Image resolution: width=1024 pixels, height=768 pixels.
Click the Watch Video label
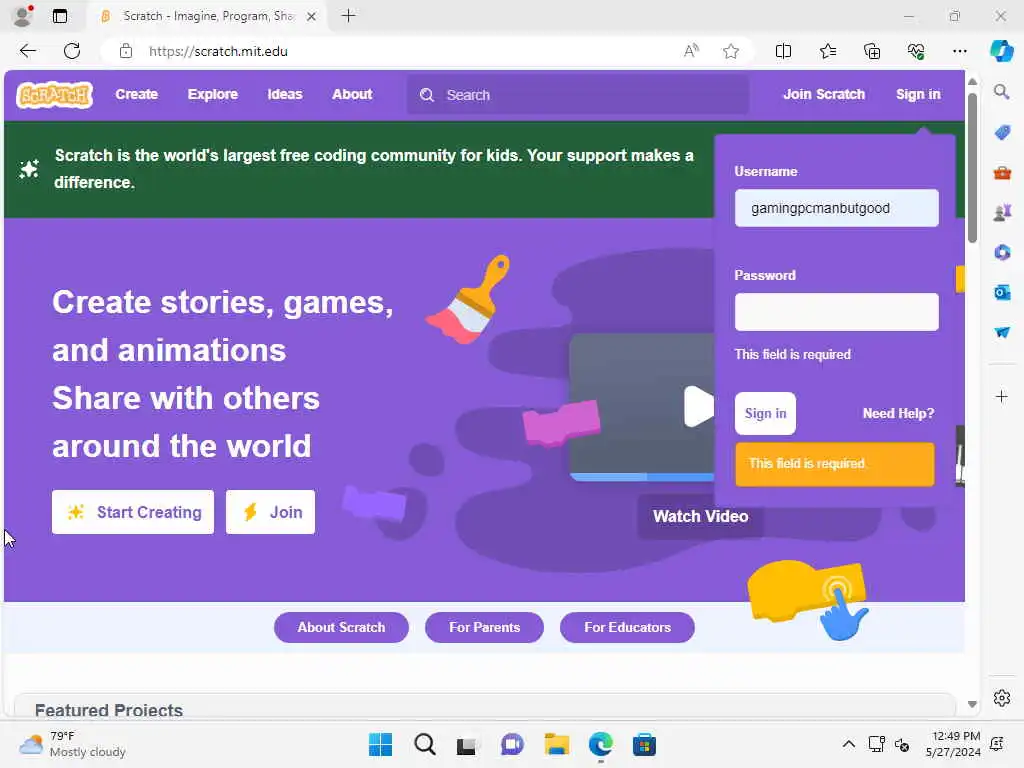click(700, 517)
